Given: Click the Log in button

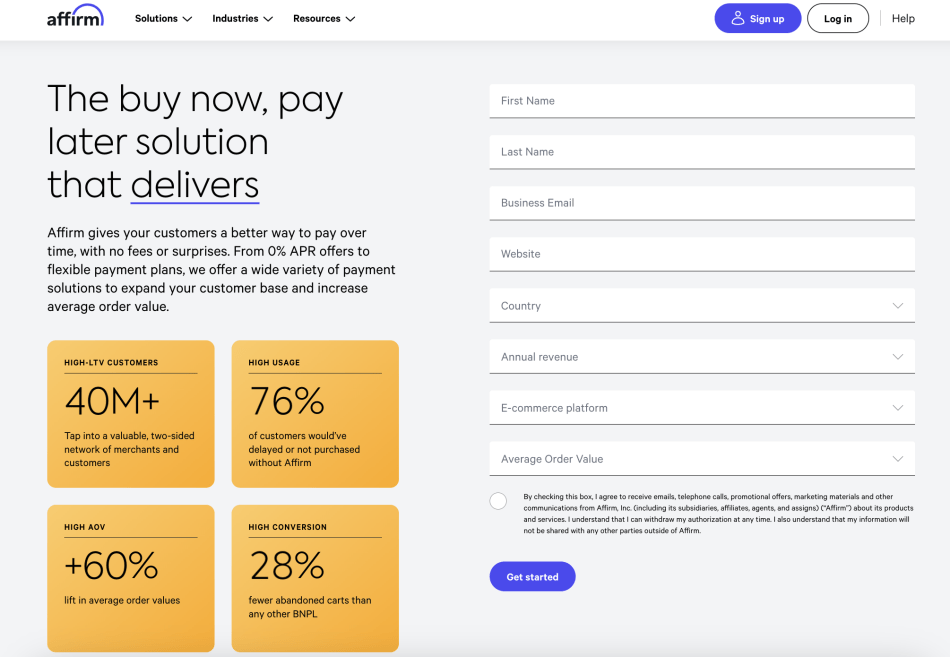Looking at the screenshot, I should [x=838, y=18].
